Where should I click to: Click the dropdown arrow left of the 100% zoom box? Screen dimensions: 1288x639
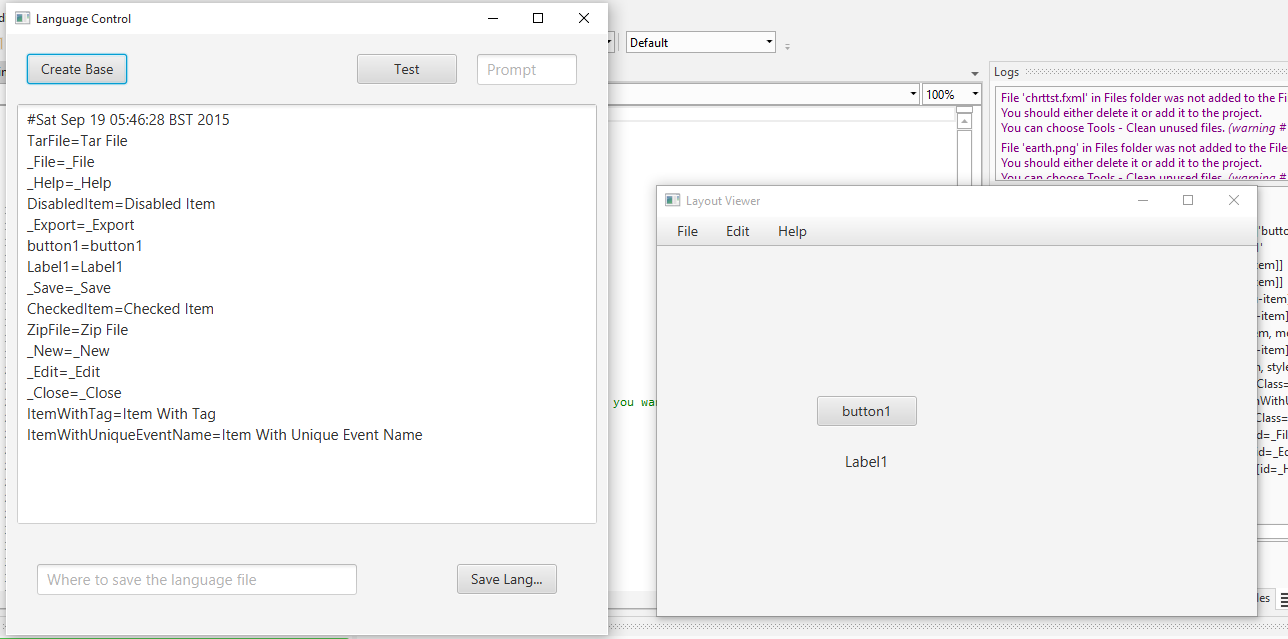click(x=914, y=94)
